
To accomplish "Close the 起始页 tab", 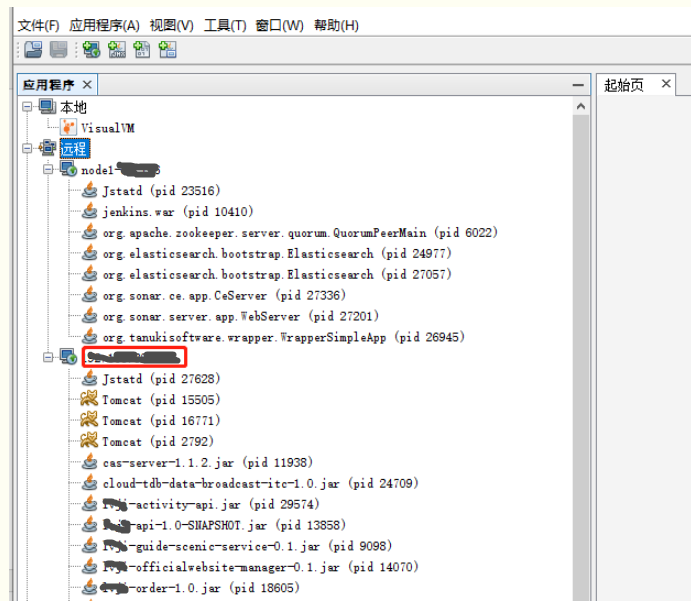I will coord(666,83).
